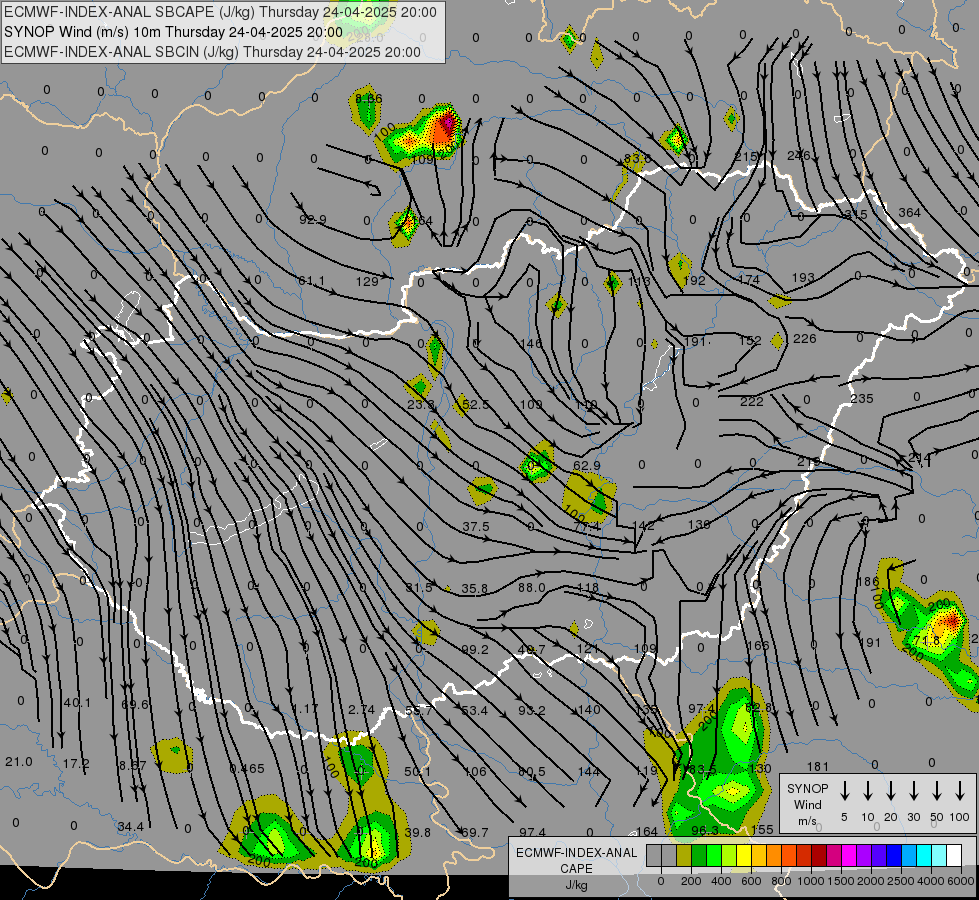Click the map value 37.5

(x=476, y=527)
